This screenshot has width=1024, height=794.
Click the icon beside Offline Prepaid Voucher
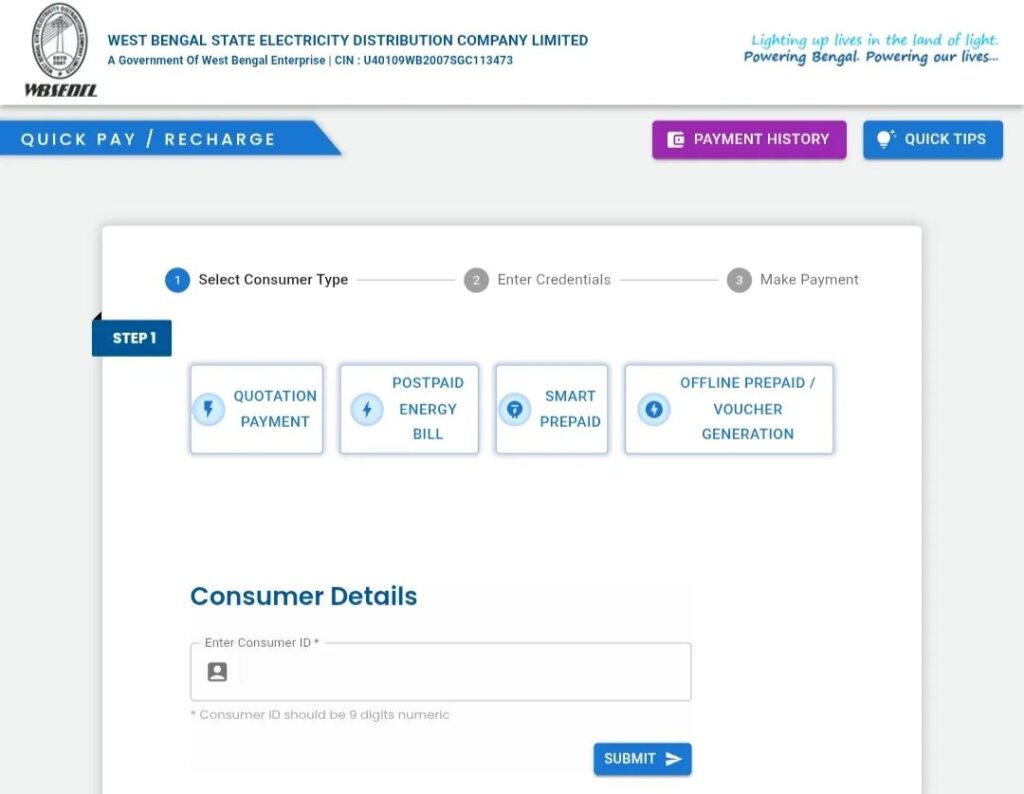tap(654, 409)
